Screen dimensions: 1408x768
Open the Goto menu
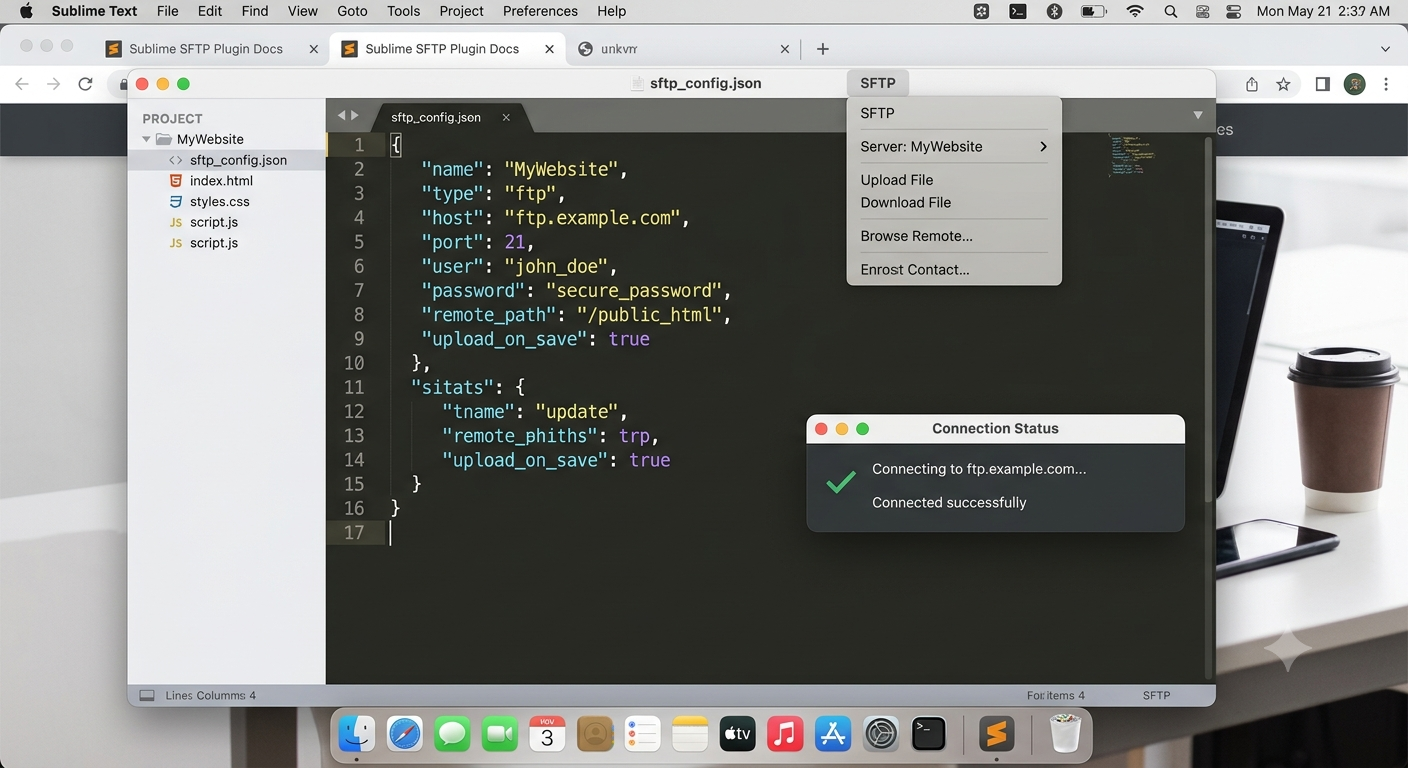(x=352, y=11)
